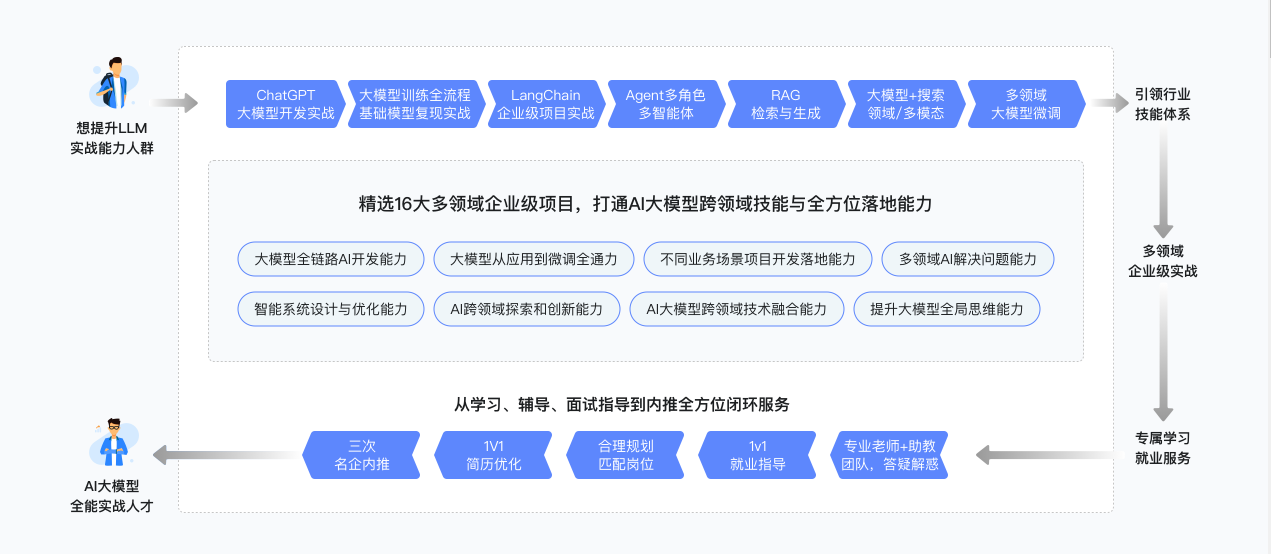Image resolution: width=1271 pixels, height=554 pixels.
Task: Select the 三次名企内推 service block
Action: click(x=361, y=455)
